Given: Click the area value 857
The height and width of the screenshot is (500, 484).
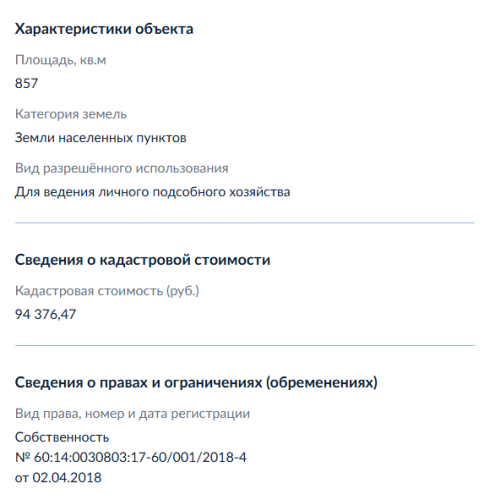Looking at the screenshot, I should (x=27, y=83).
